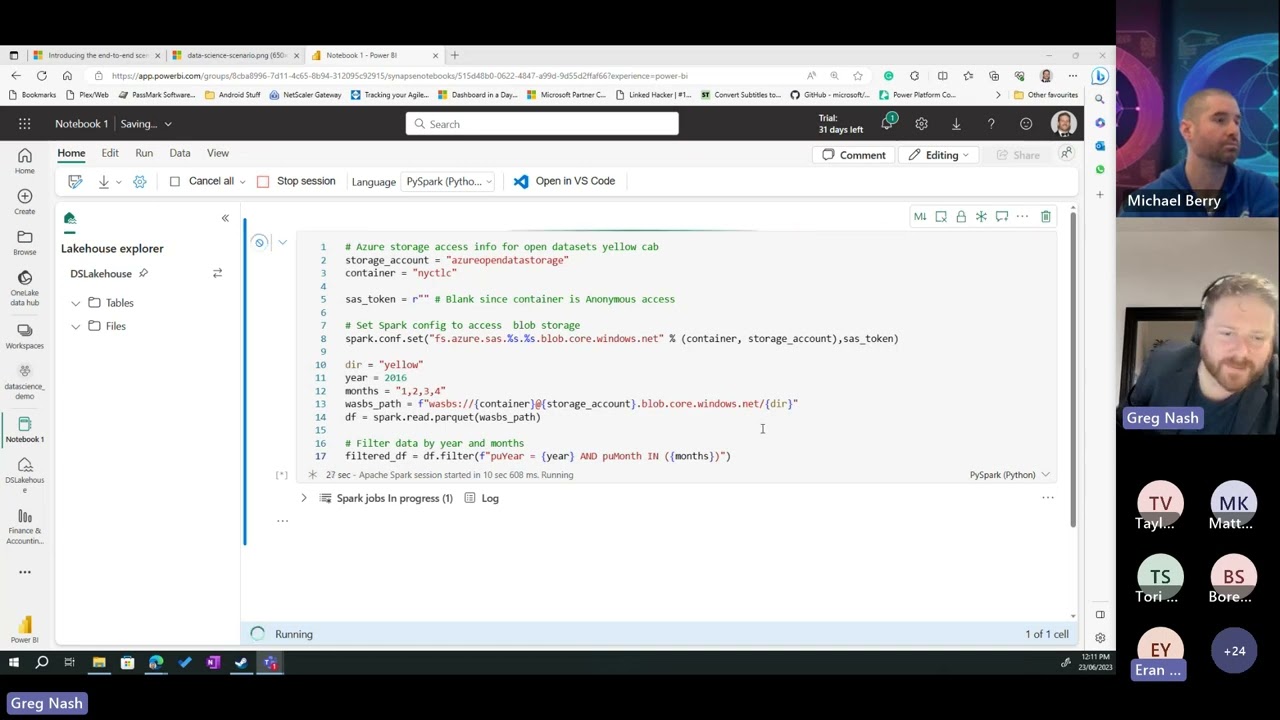Select the lakehouse tab icon in explorer
1280x720 pixels.
click(x=69, y=218)
